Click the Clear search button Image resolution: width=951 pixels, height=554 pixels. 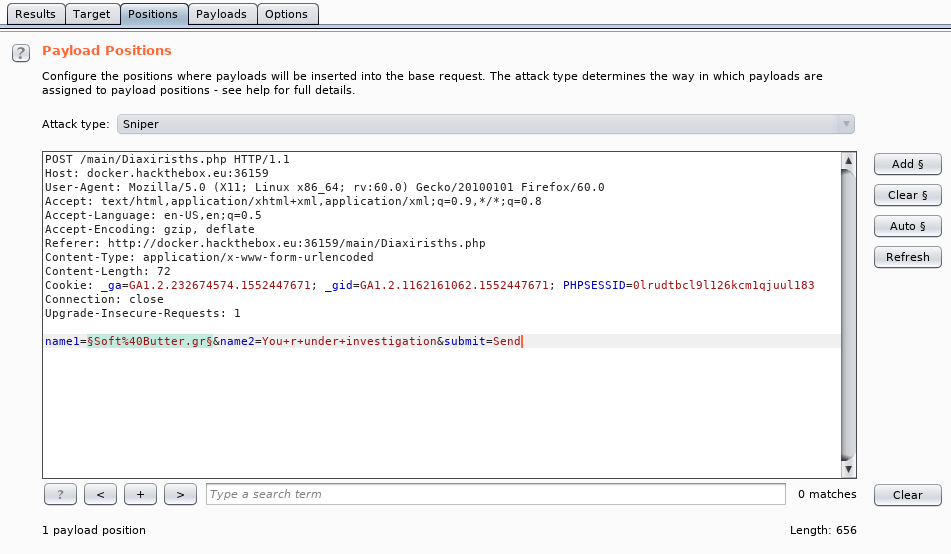tap(907, 495)
